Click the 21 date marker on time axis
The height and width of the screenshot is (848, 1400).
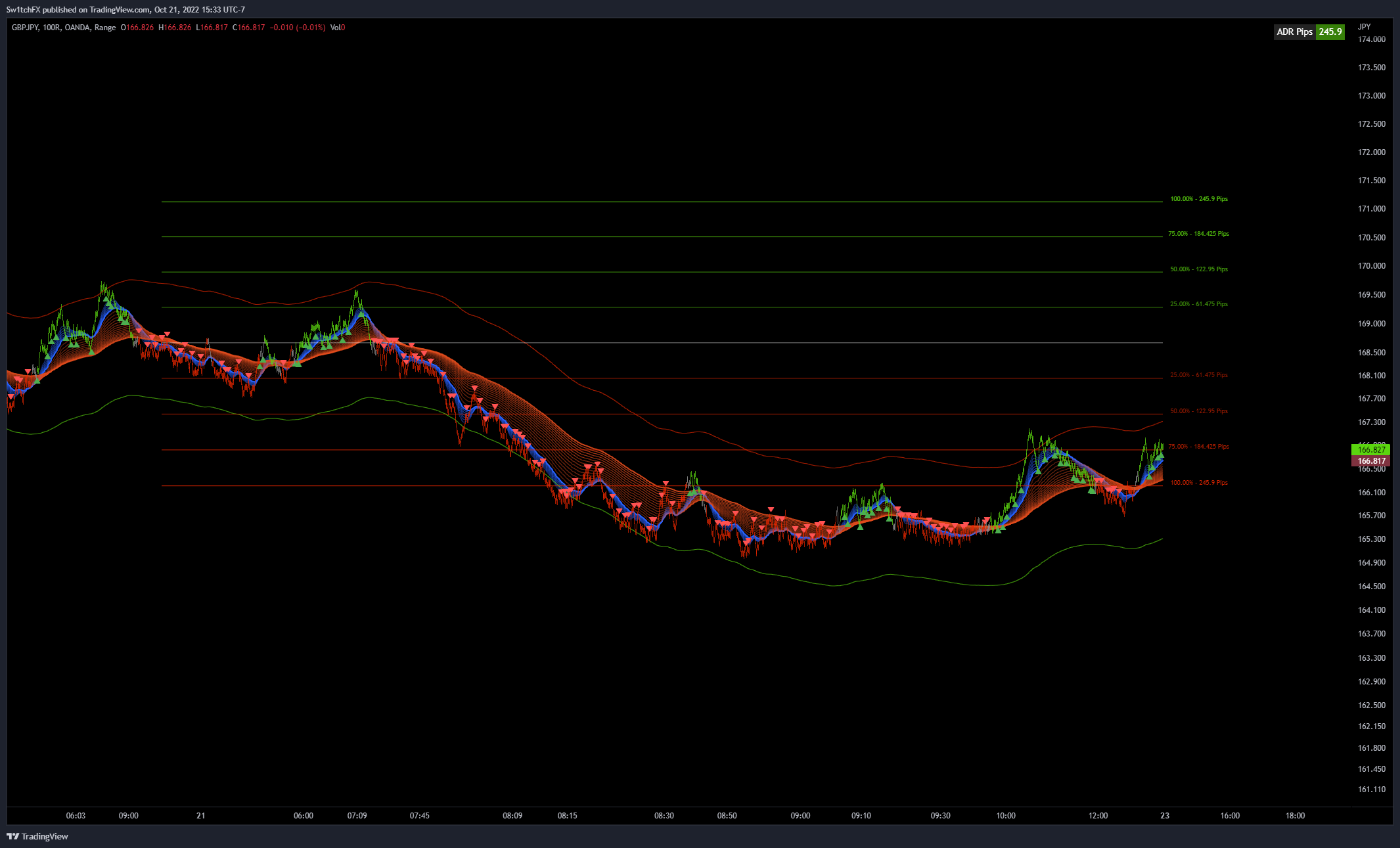click(201, 816)
